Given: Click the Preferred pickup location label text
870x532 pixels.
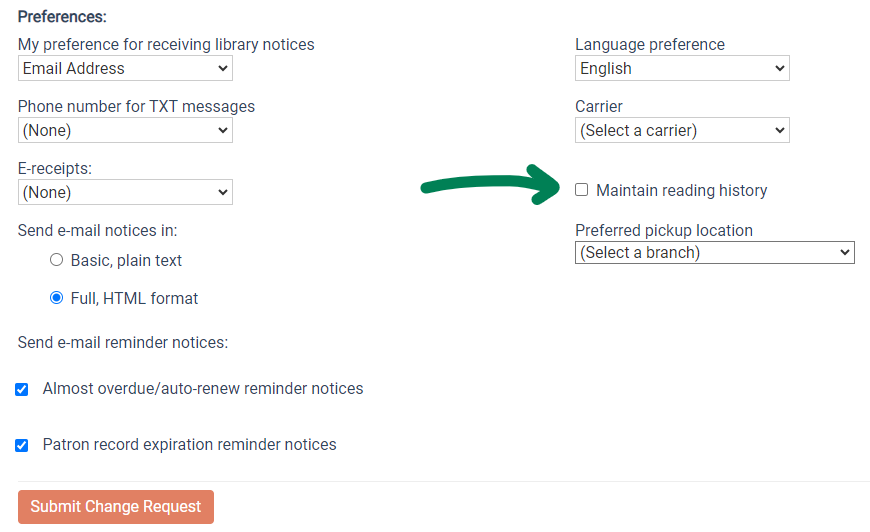Looking at the screenshot, I should 664,231.
